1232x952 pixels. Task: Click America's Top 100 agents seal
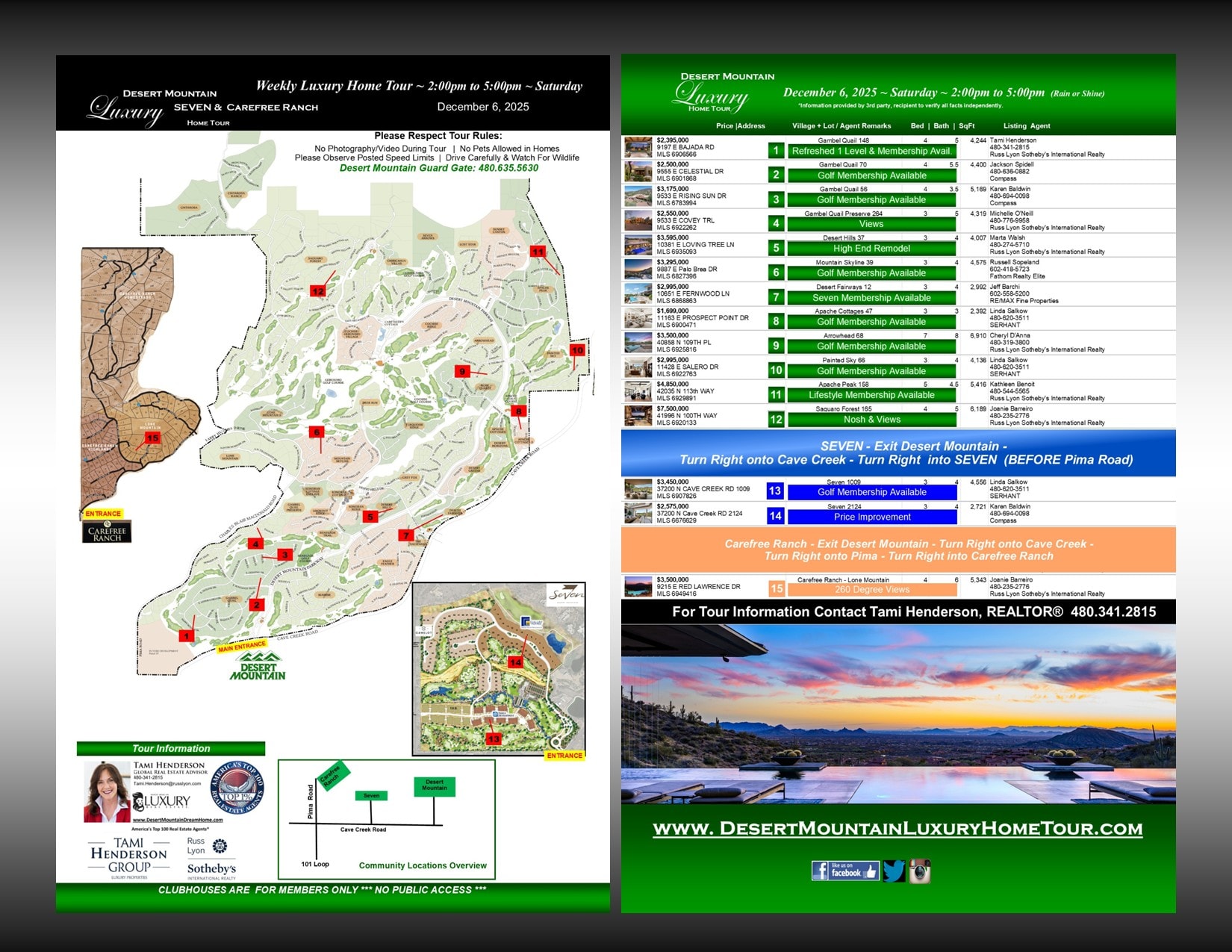click(237, 788)
